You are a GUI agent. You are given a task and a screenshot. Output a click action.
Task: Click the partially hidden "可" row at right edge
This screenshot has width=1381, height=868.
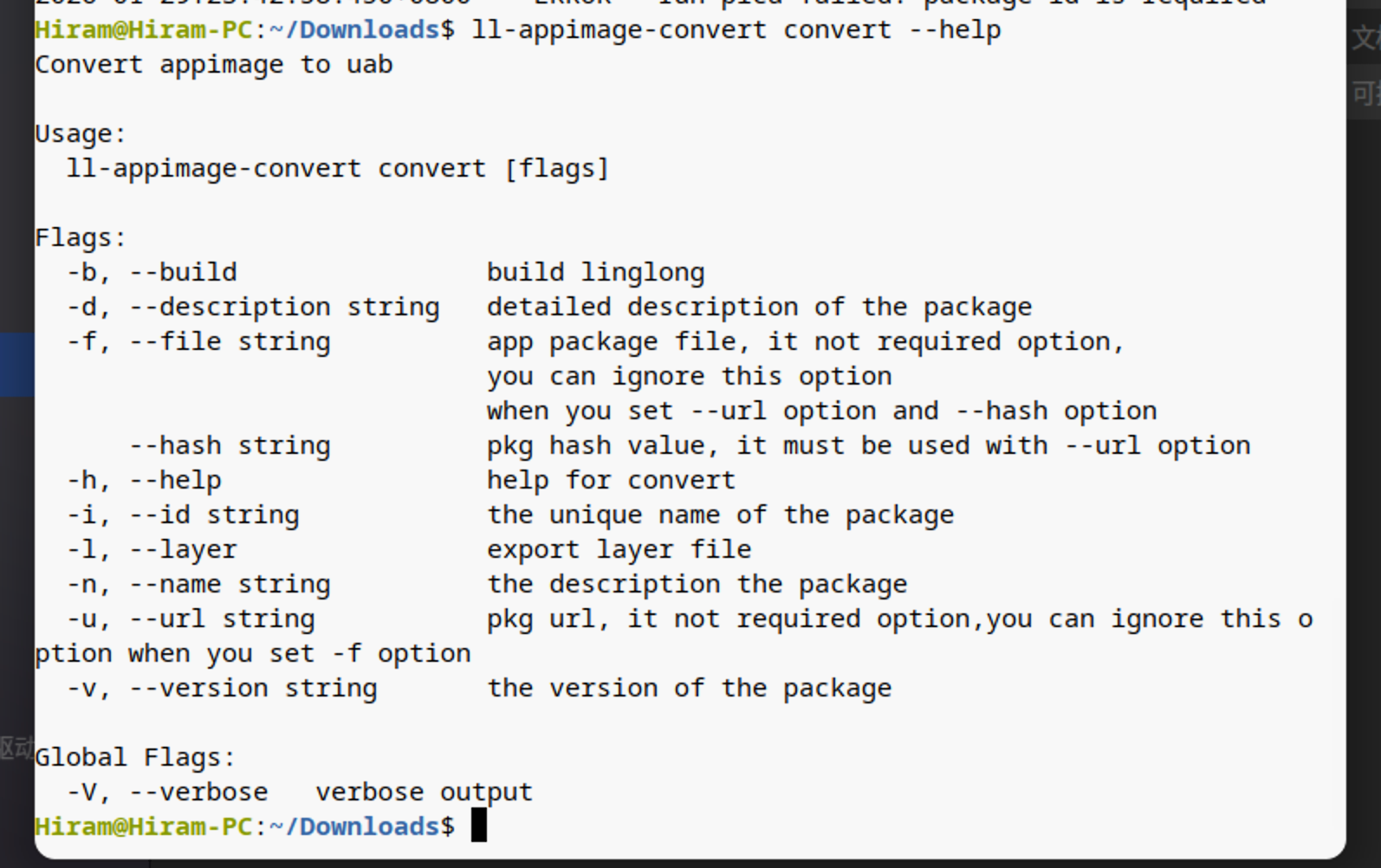1365,93
